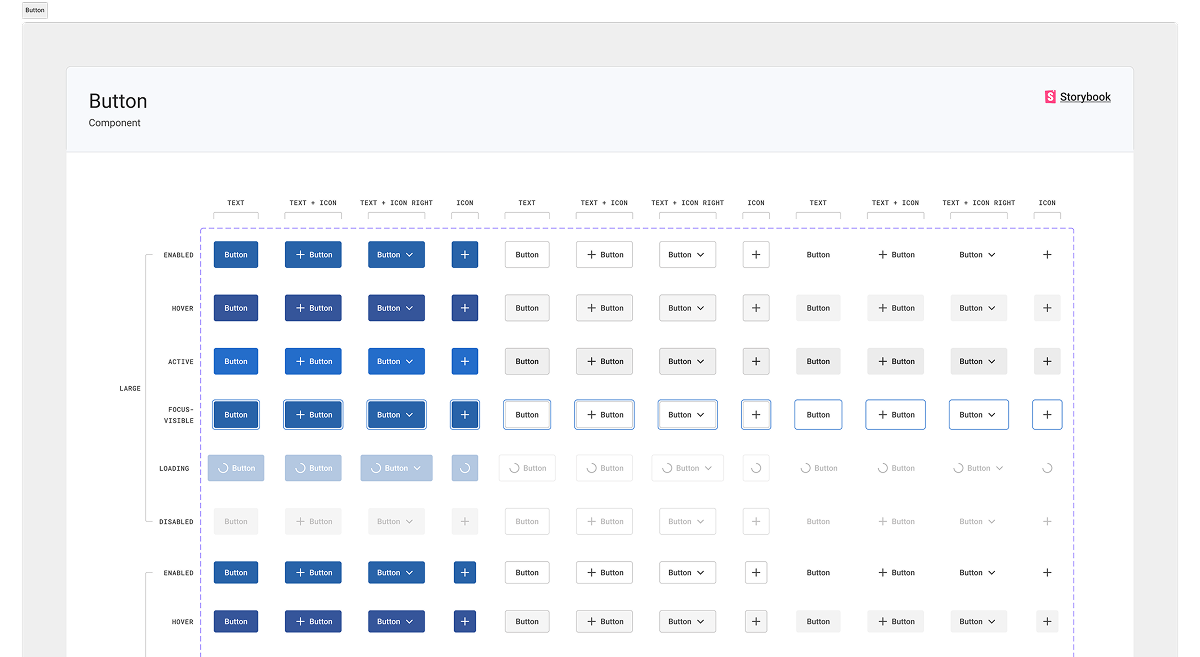Click gray filled text-only Button in Disabled row

tap(236, 521)
